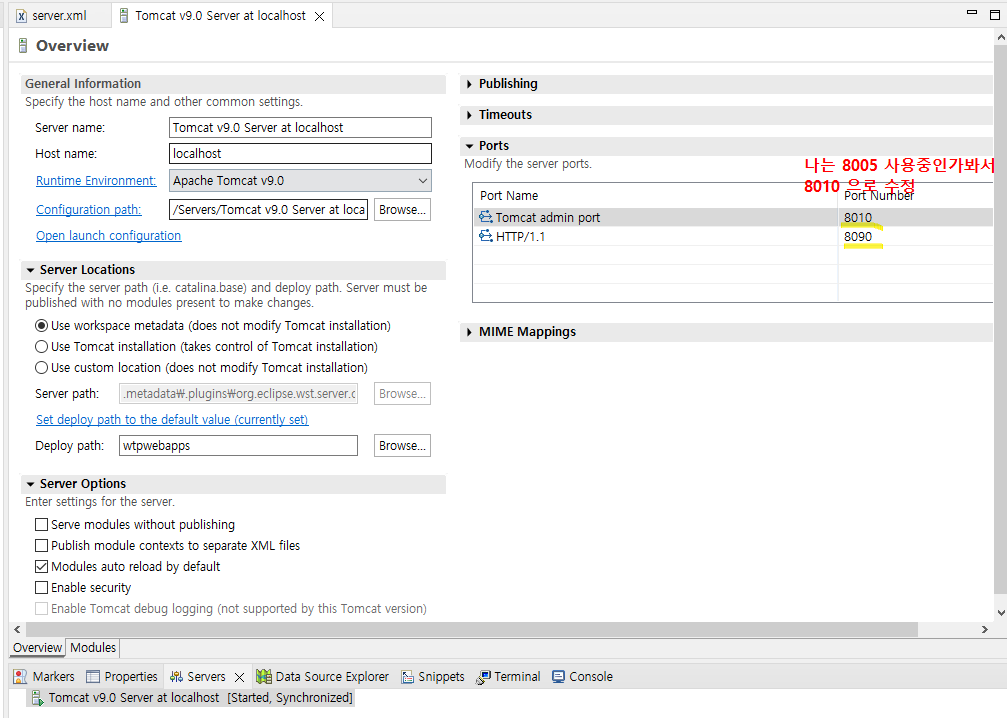This screenshot has height=718, width=1007.
Task: Click the Servers view icon
Action: [176, 676]
